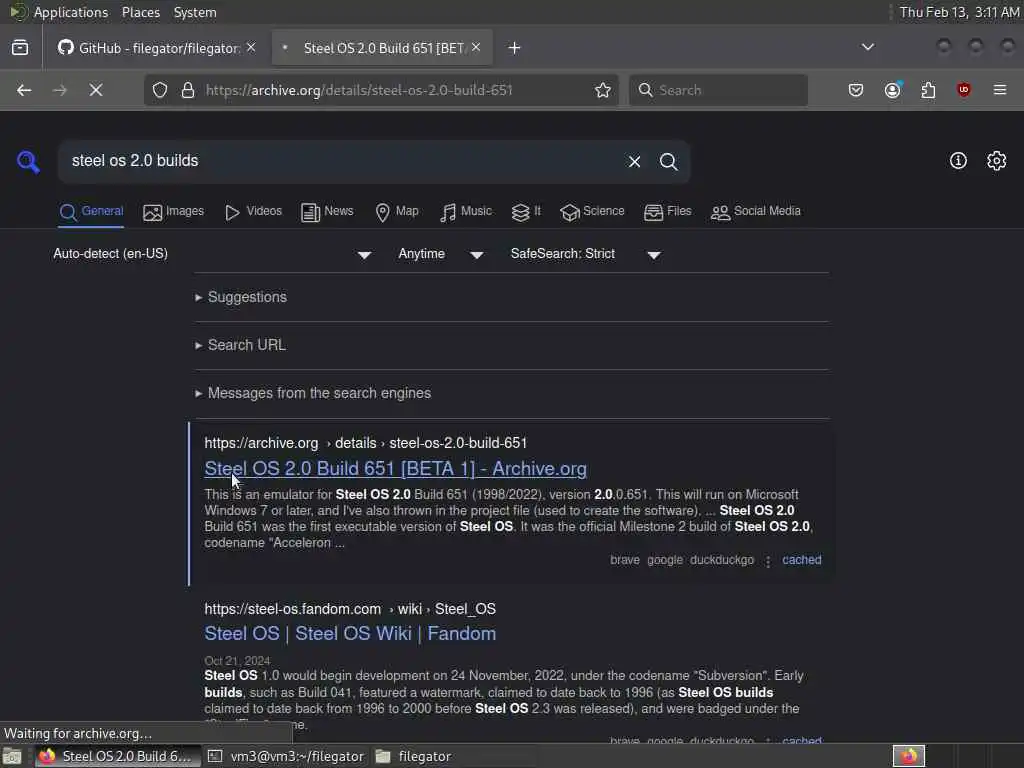This screenshot has height=768, width=1024.
Task: Open the Applications menu
Action: 71,12
